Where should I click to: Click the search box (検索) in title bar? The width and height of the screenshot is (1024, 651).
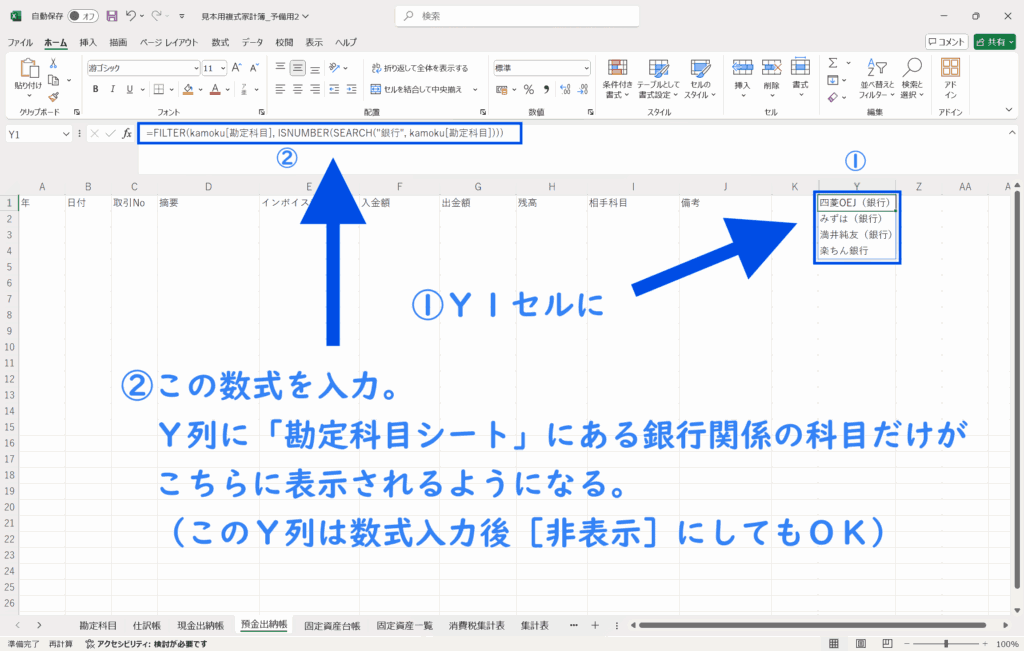(517, 16)
